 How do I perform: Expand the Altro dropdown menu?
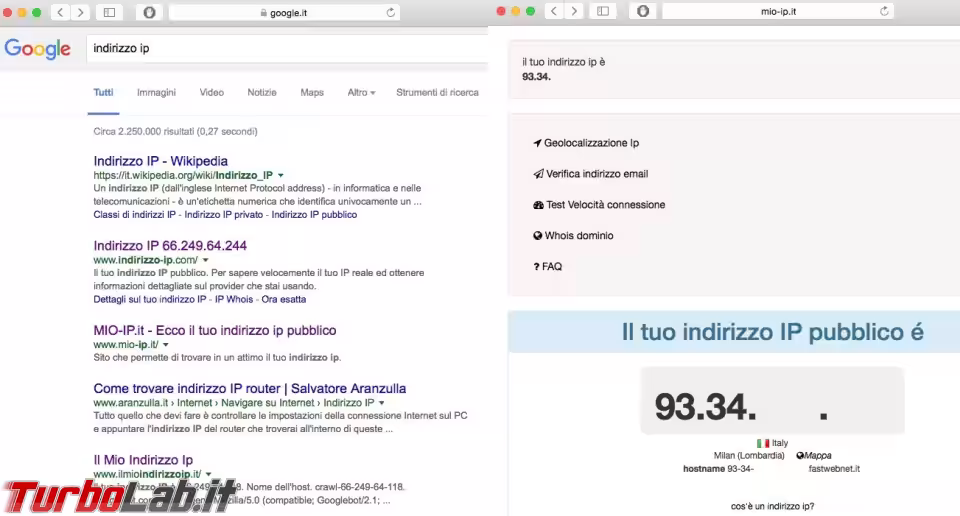361,92
